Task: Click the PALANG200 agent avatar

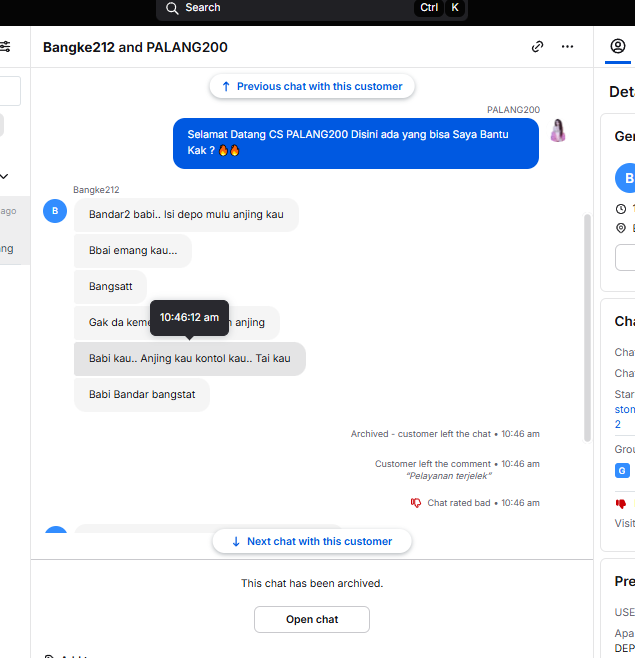Action: [558, 131]
